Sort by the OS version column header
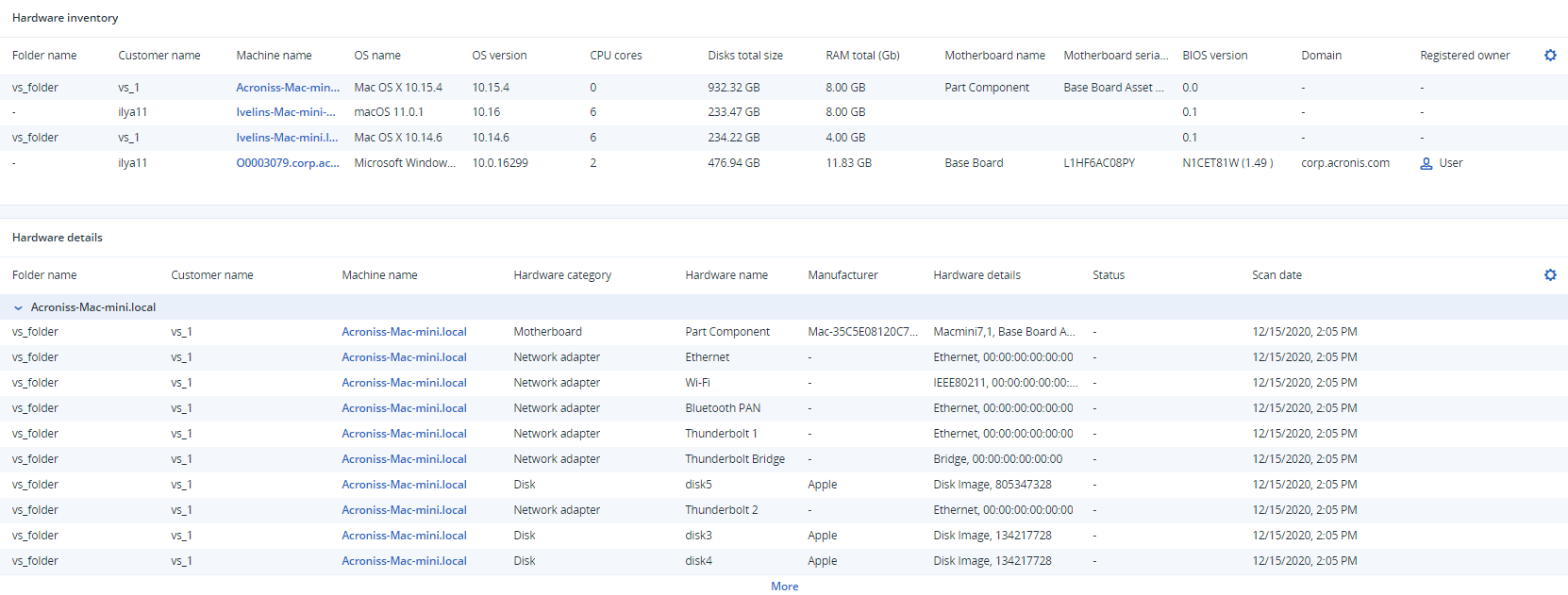Screen dimensions: 1568x595 [x=499, y=56]
